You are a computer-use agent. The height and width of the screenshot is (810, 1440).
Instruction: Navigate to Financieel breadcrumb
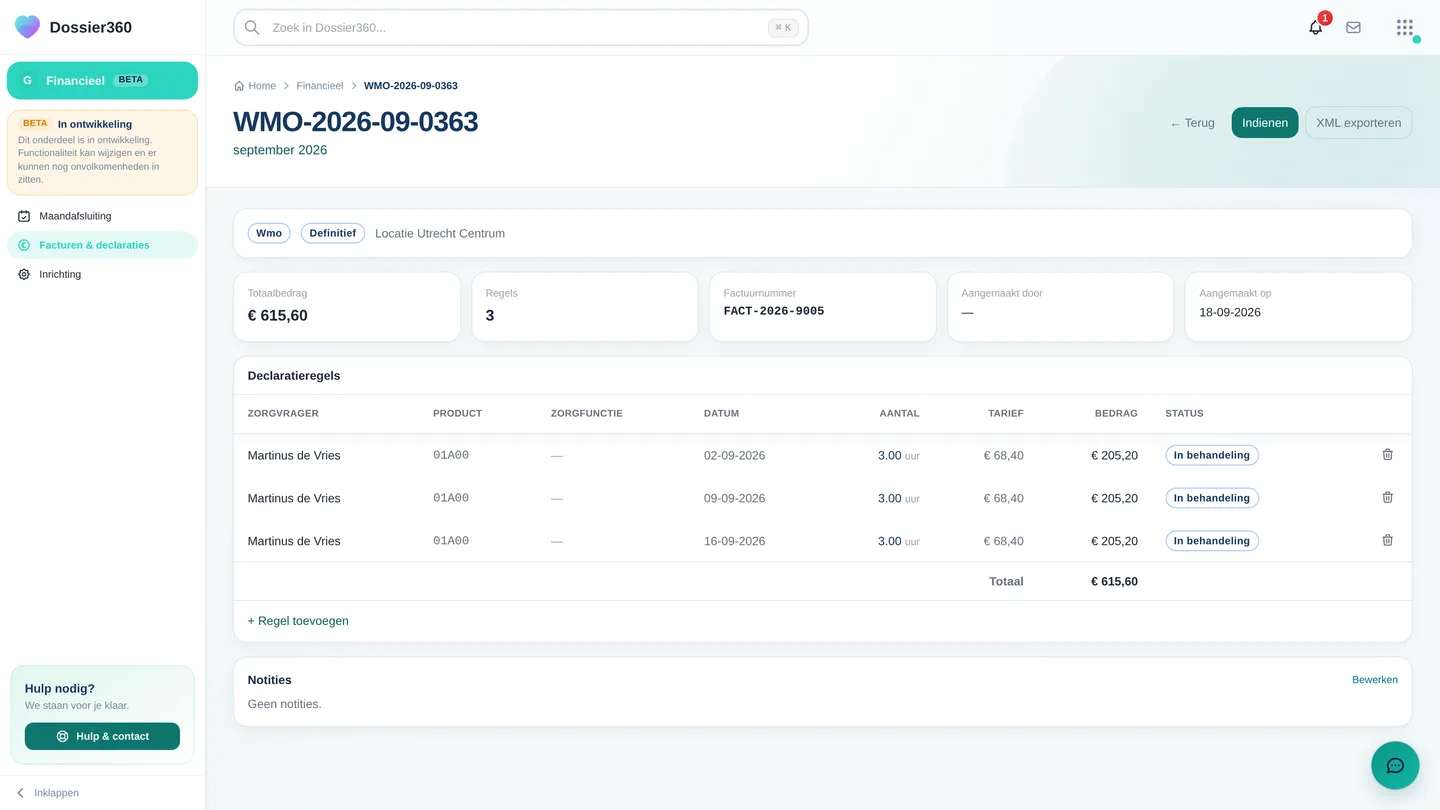[320, 86]
